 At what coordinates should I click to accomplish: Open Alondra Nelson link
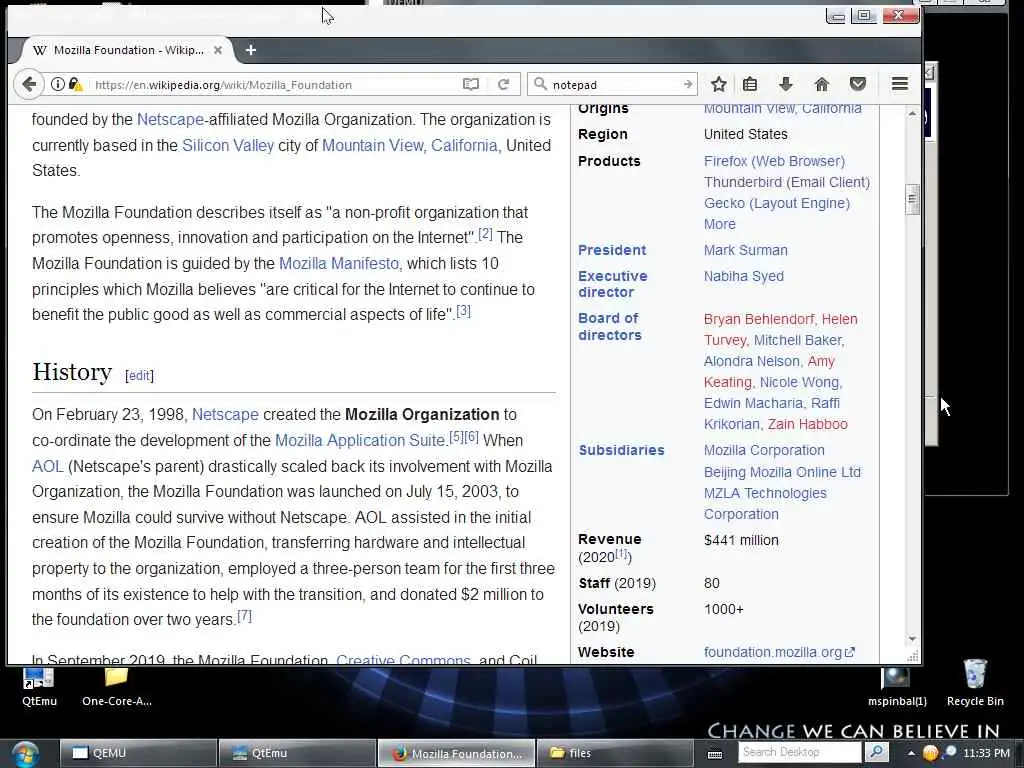click(x=751, y=361)
